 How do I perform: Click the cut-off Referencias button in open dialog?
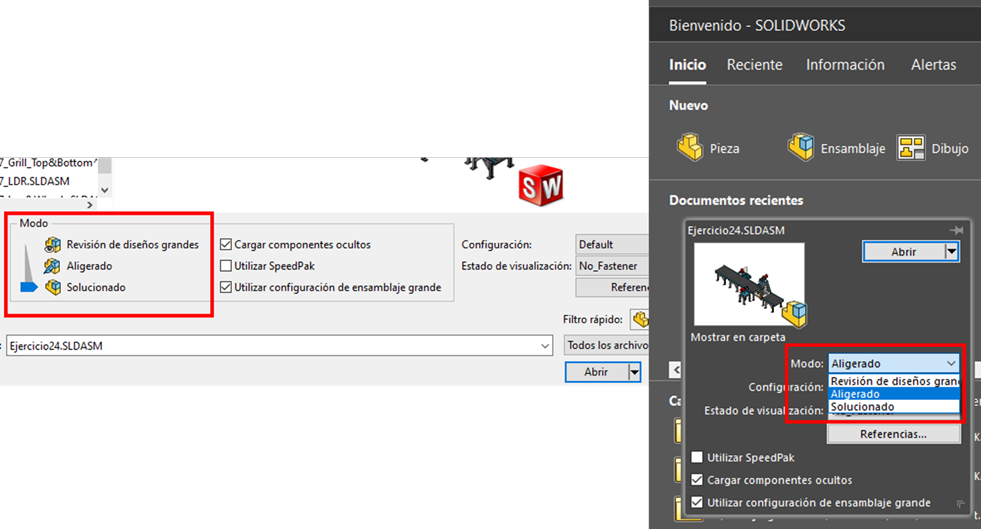pyautogui.click(x=612, y=287)
